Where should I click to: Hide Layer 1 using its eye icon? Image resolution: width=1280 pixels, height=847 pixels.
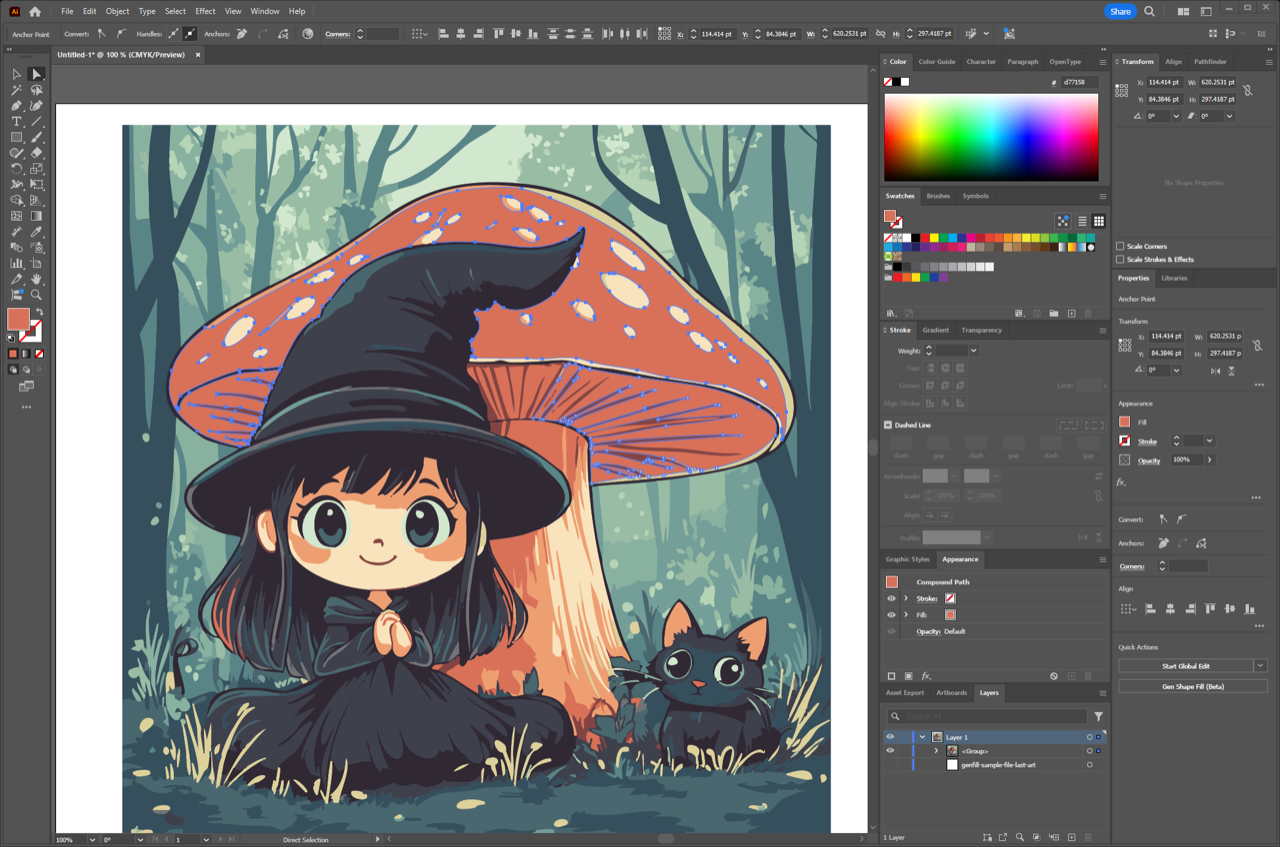[890, 737]
